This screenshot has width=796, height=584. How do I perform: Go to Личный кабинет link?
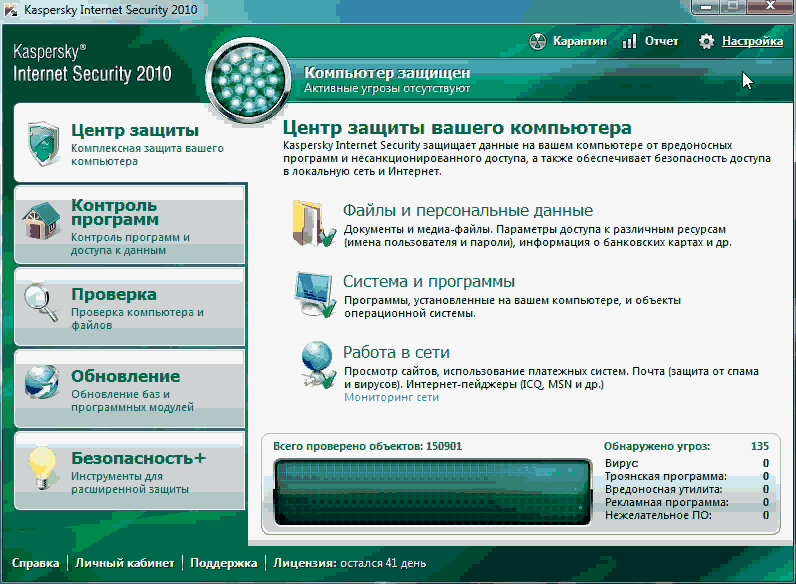pyautogui.click(x=124, y=564)
